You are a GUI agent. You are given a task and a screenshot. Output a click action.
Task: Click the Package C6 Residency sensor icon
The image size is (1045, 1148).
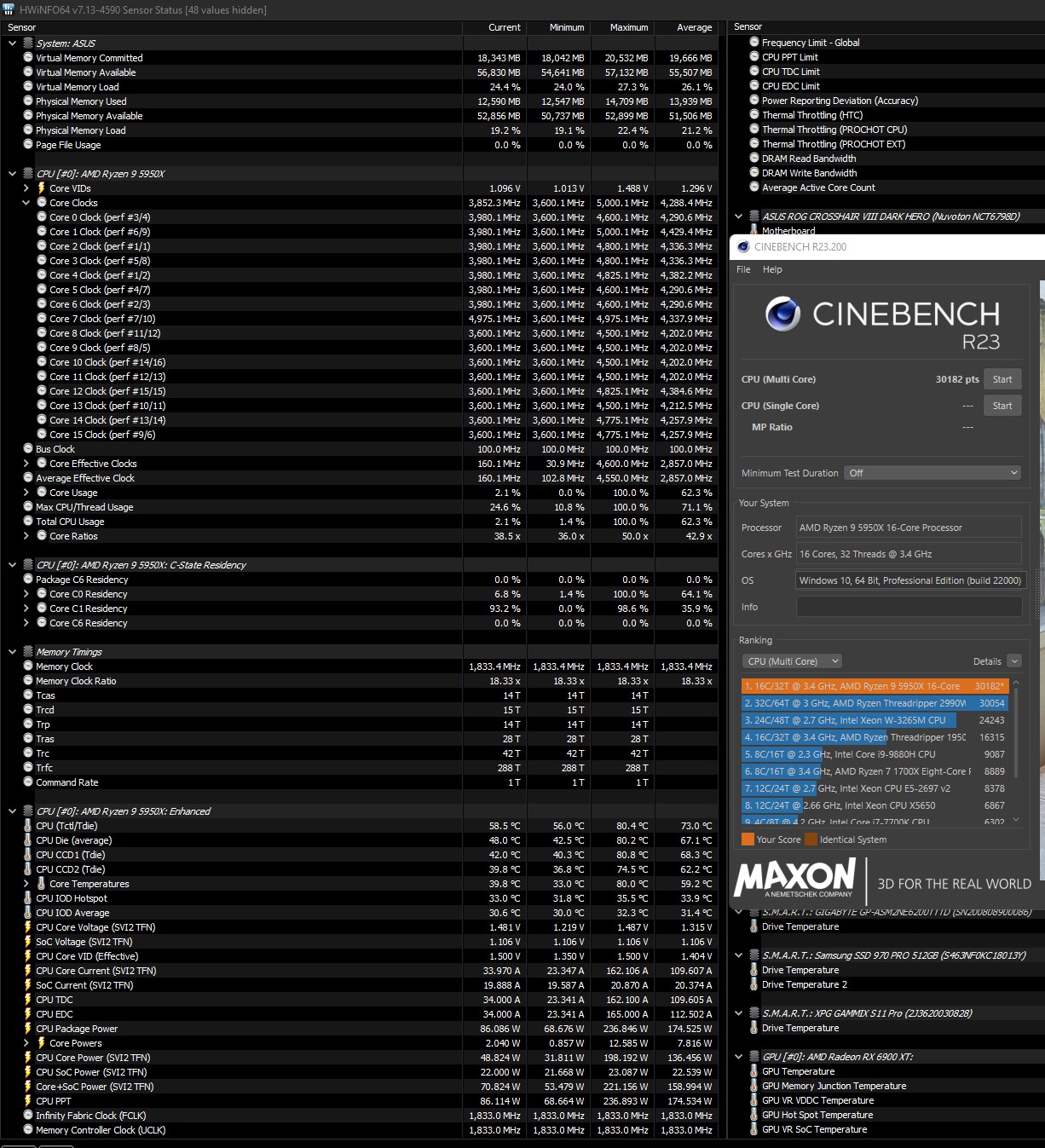click(28, 580)
